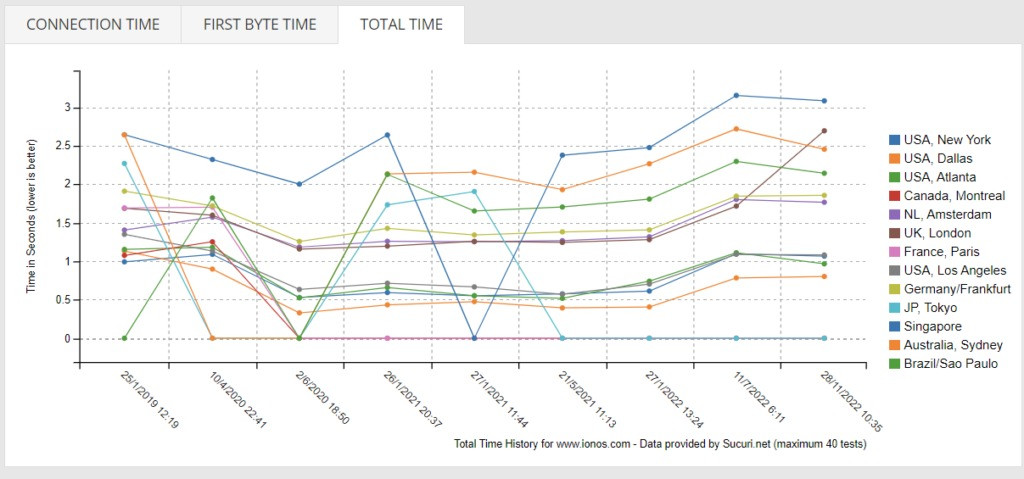Click the Australia, Sydney orange swatch

pos(895,345)
